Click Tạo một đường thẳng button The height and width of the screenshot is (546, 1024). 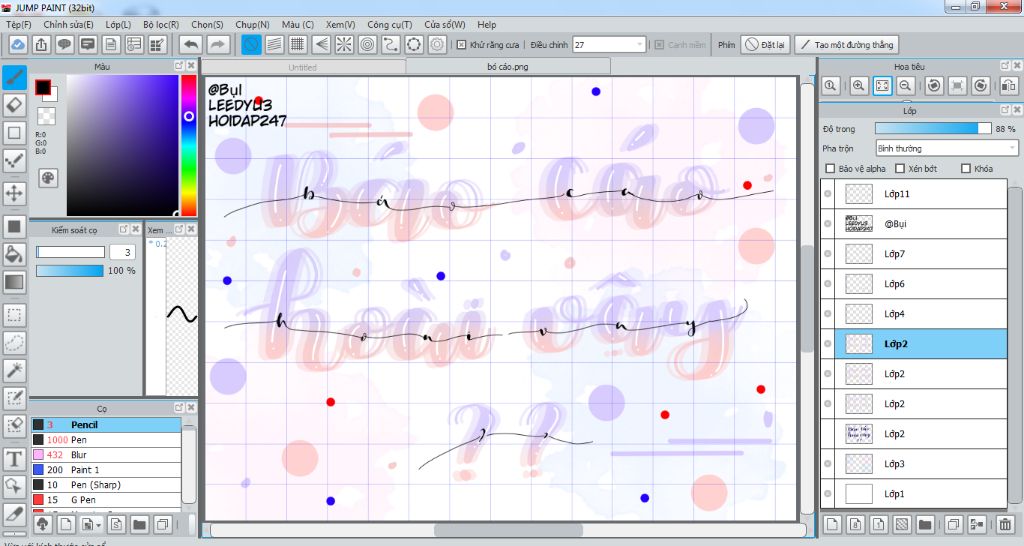tap(847, 44)
